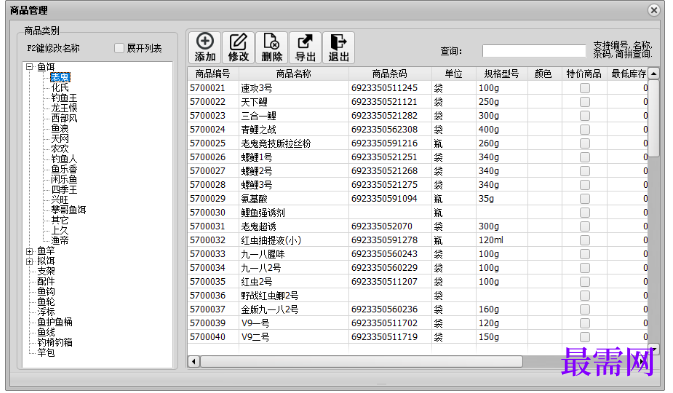This screenshot has width=673, height=393.
Task: Check 特价商品 box for row 5700033
Action: (x=585, y=254)
